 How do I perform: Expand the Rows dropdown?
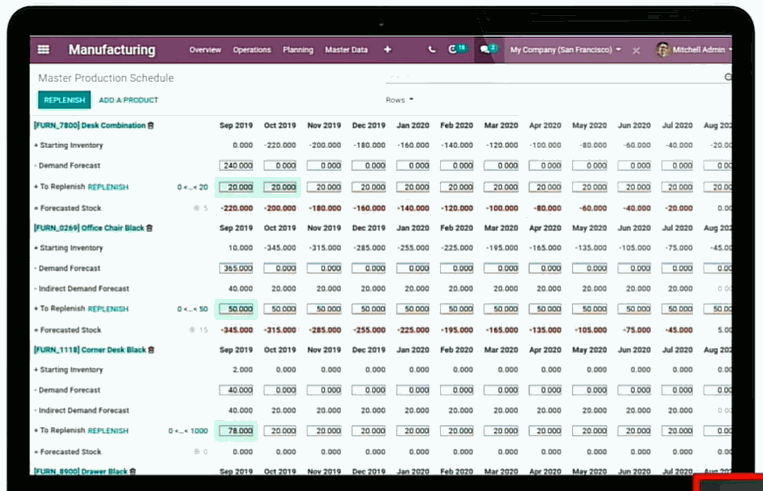coord(399,100)
